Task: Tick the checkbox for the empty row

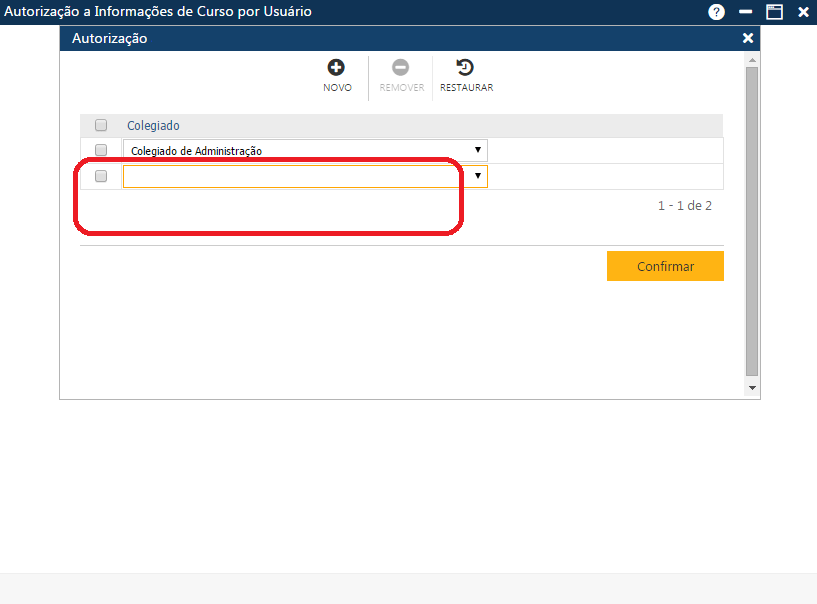Action: (101, 176)
